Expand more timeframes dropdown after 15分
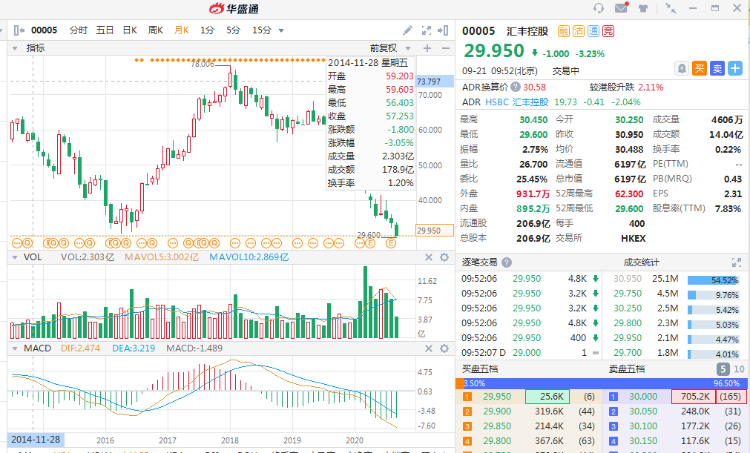Screen dimensions: 750x453 pos(282,30)
